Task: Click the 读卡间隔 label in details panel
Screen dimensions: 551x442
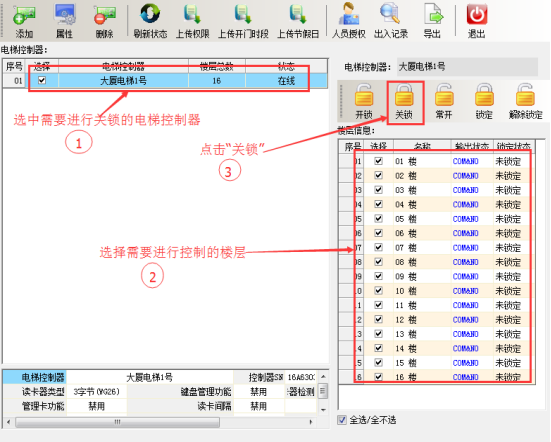Action: pos(214,406)
